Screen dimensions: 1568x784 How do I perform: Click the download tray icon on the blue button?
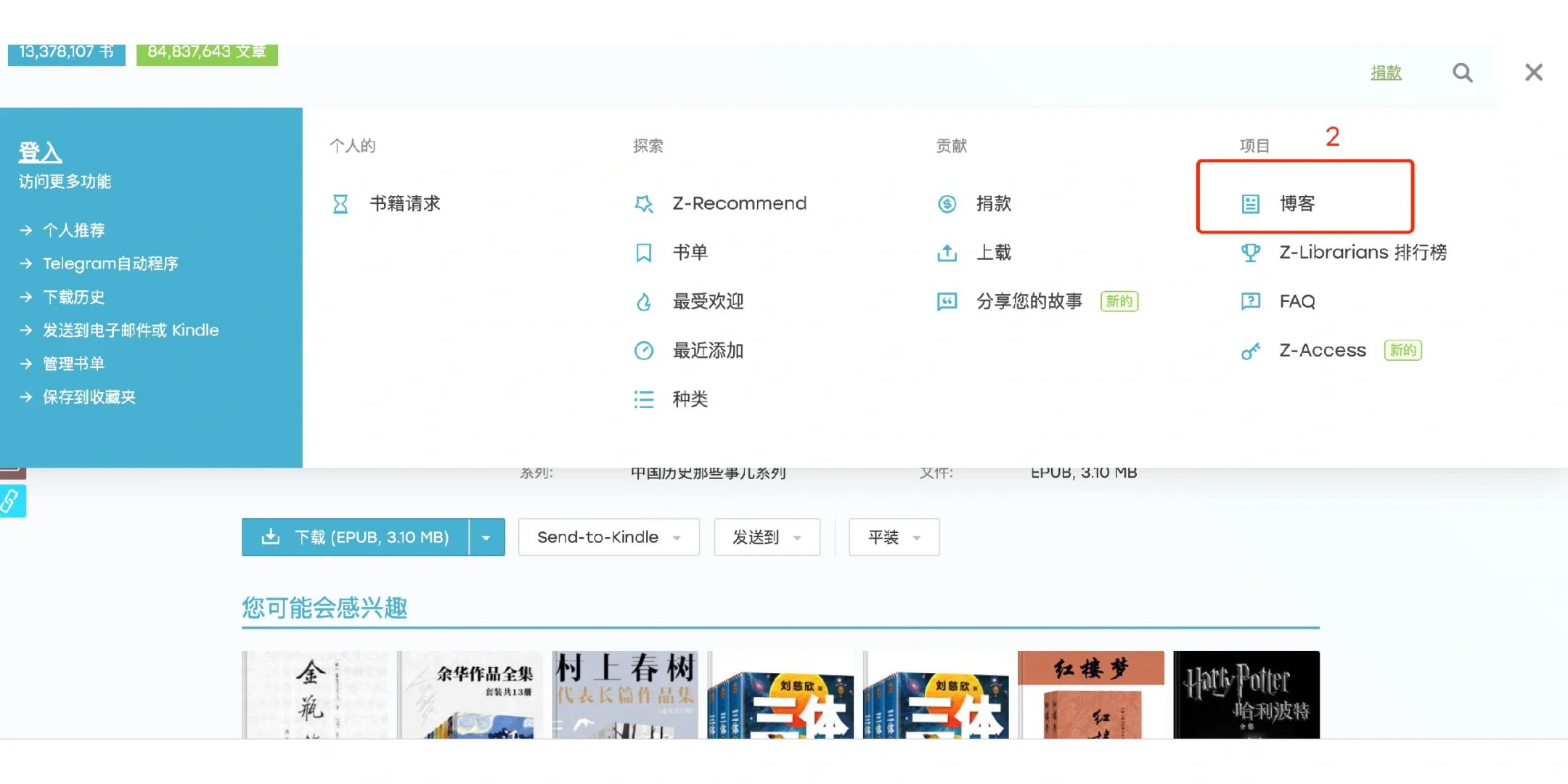[x=270, y=537]
